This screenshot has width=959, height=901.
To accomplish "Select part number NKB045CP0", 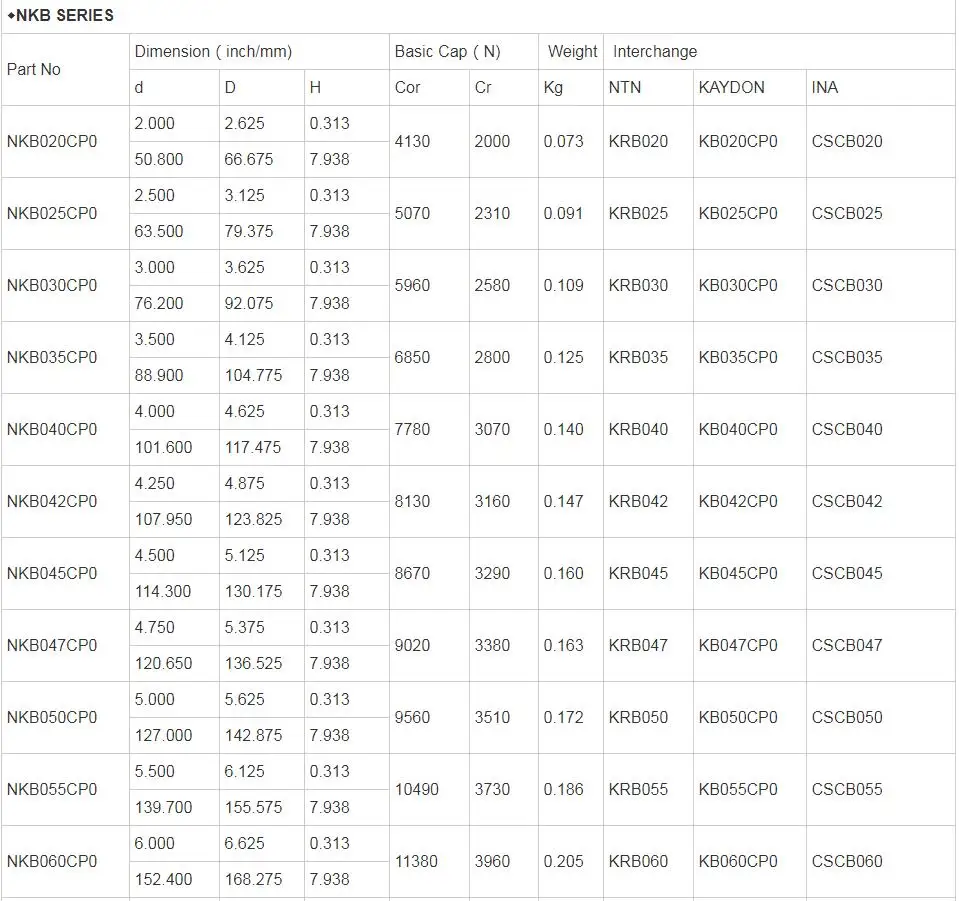I will (52, 574).
